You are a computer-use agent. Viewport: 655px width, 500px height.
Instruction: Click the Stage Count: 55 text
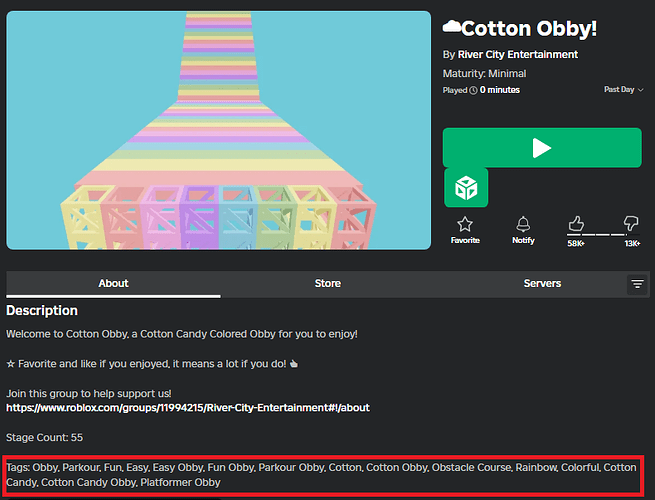pos(44,437)
